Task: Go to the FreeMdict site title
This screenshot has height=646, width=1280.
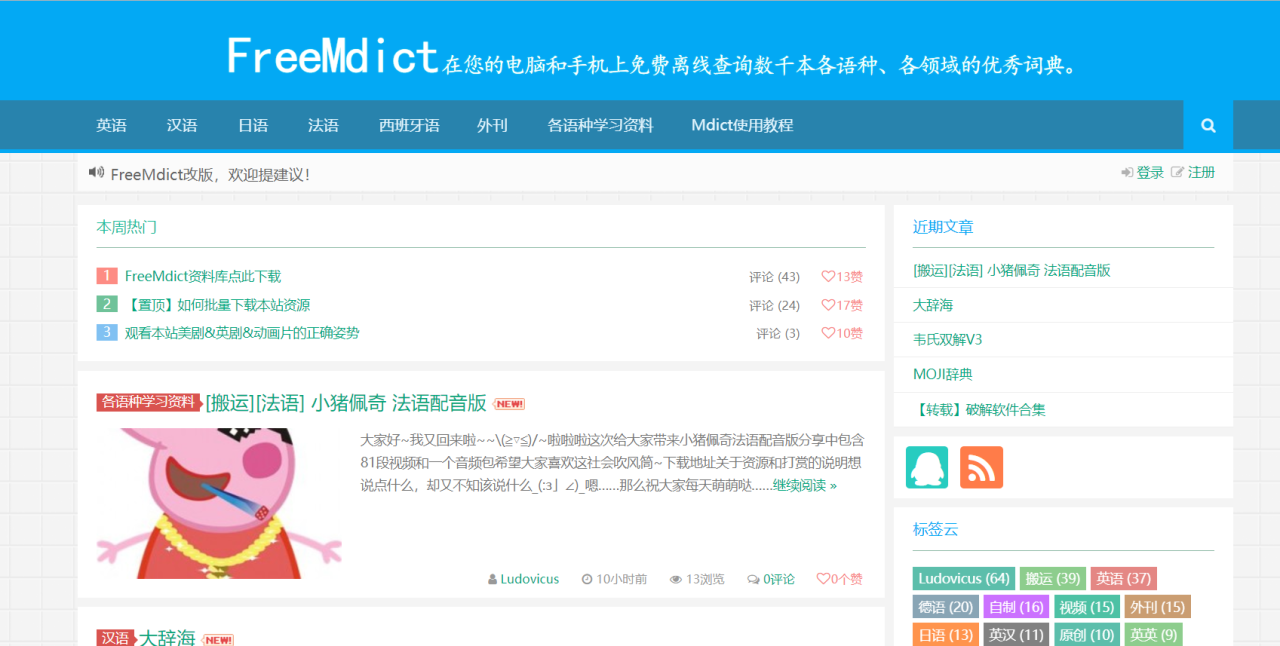Action: (x=332, y=57)
